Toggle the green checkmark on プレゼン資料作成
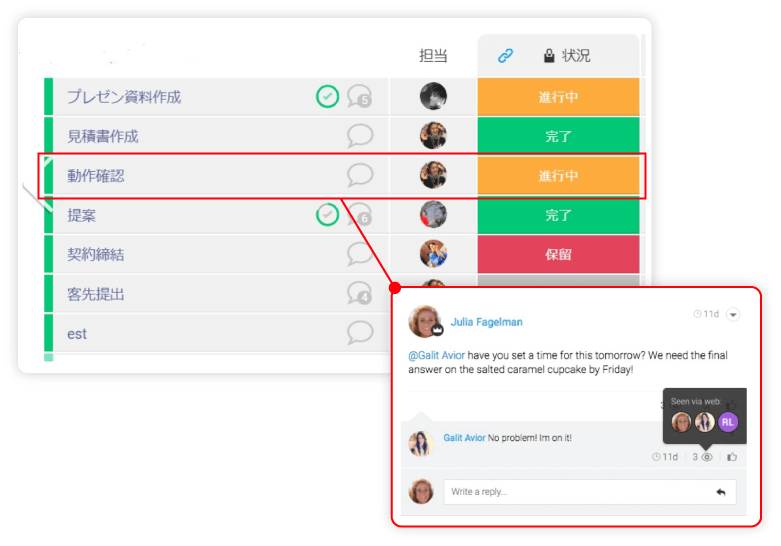This screenshot has height=546, width=781. [327, 96]
